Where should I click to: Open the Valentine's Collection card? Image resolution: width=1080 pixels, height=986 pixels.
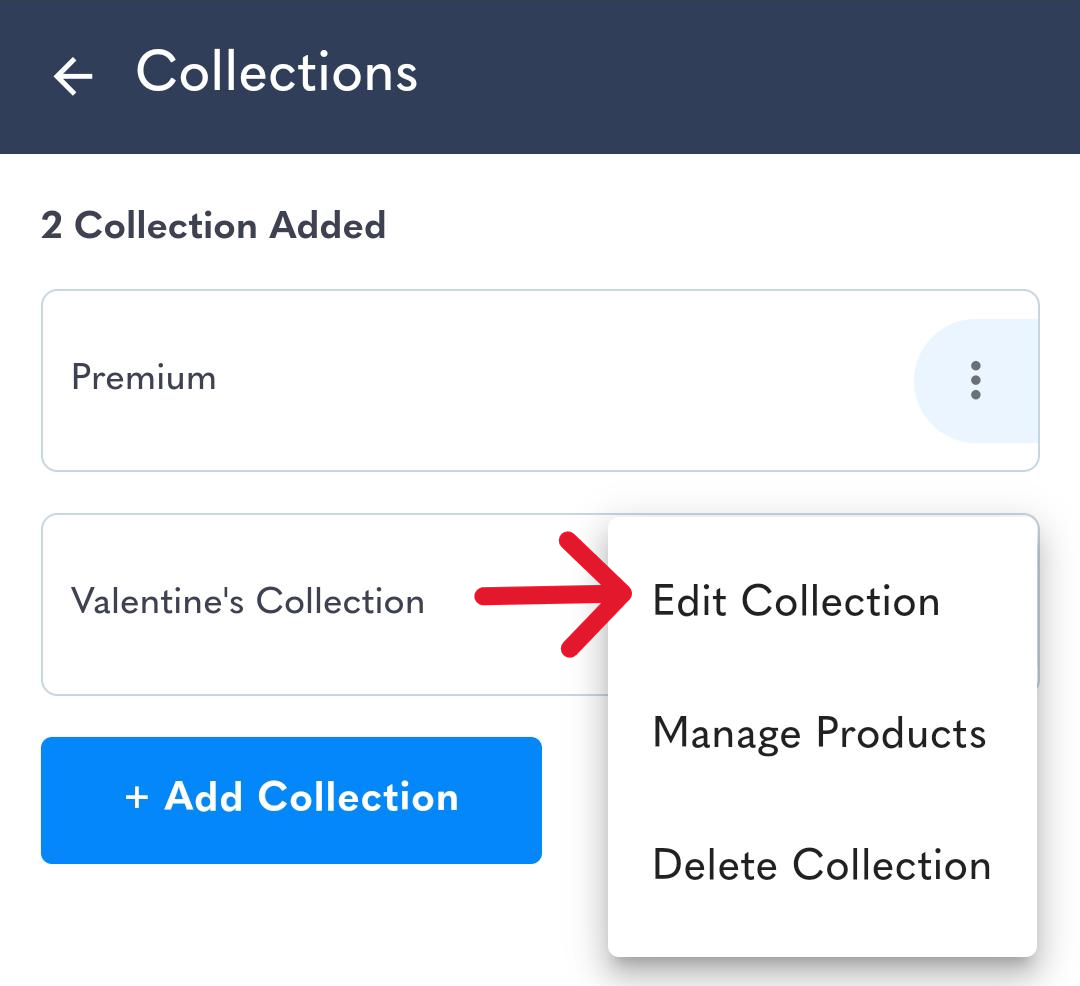324,605
